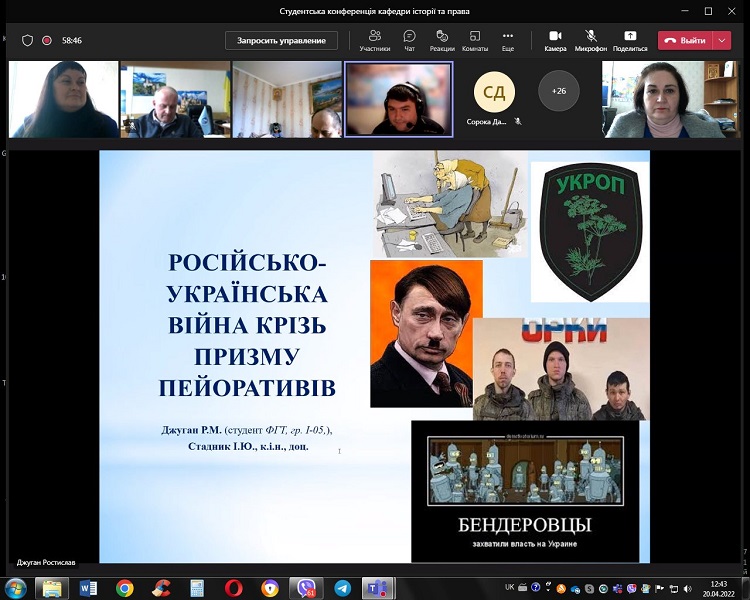This screenshot has height=600, width=750.
Task: Click the БЕНДЕРОВЦЫ meme image on slide
Action: click(x=525, y=491)
